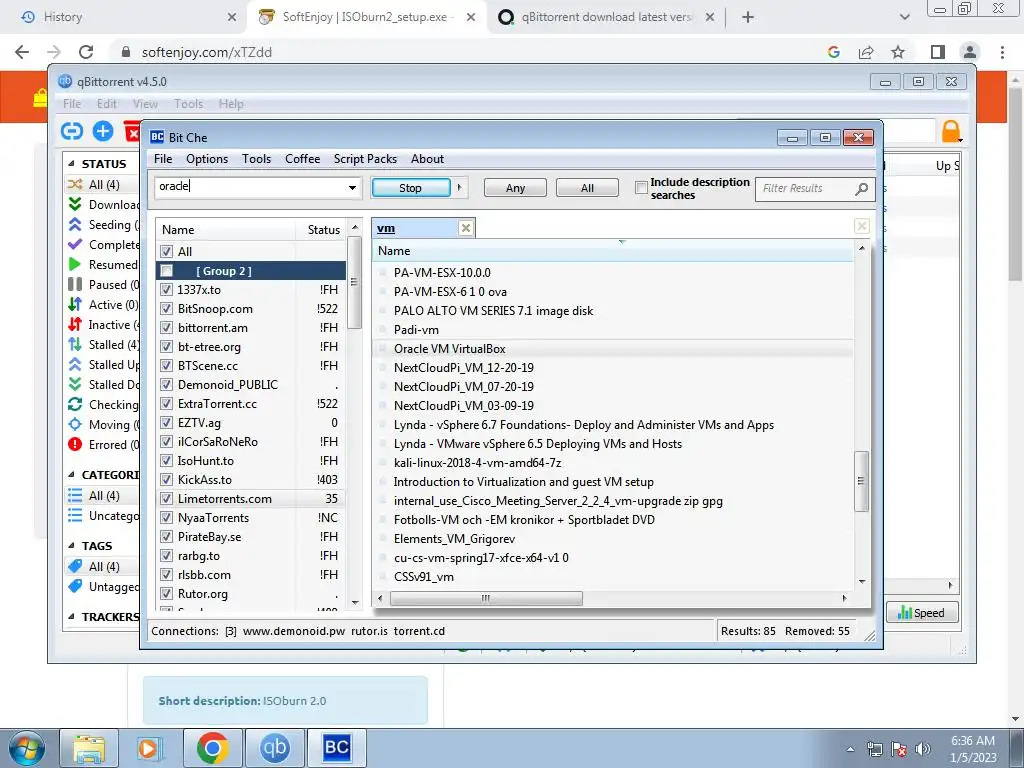1024x768 pixels.
Task: Collapse the TRACKERS section
Action: point(71,616)
